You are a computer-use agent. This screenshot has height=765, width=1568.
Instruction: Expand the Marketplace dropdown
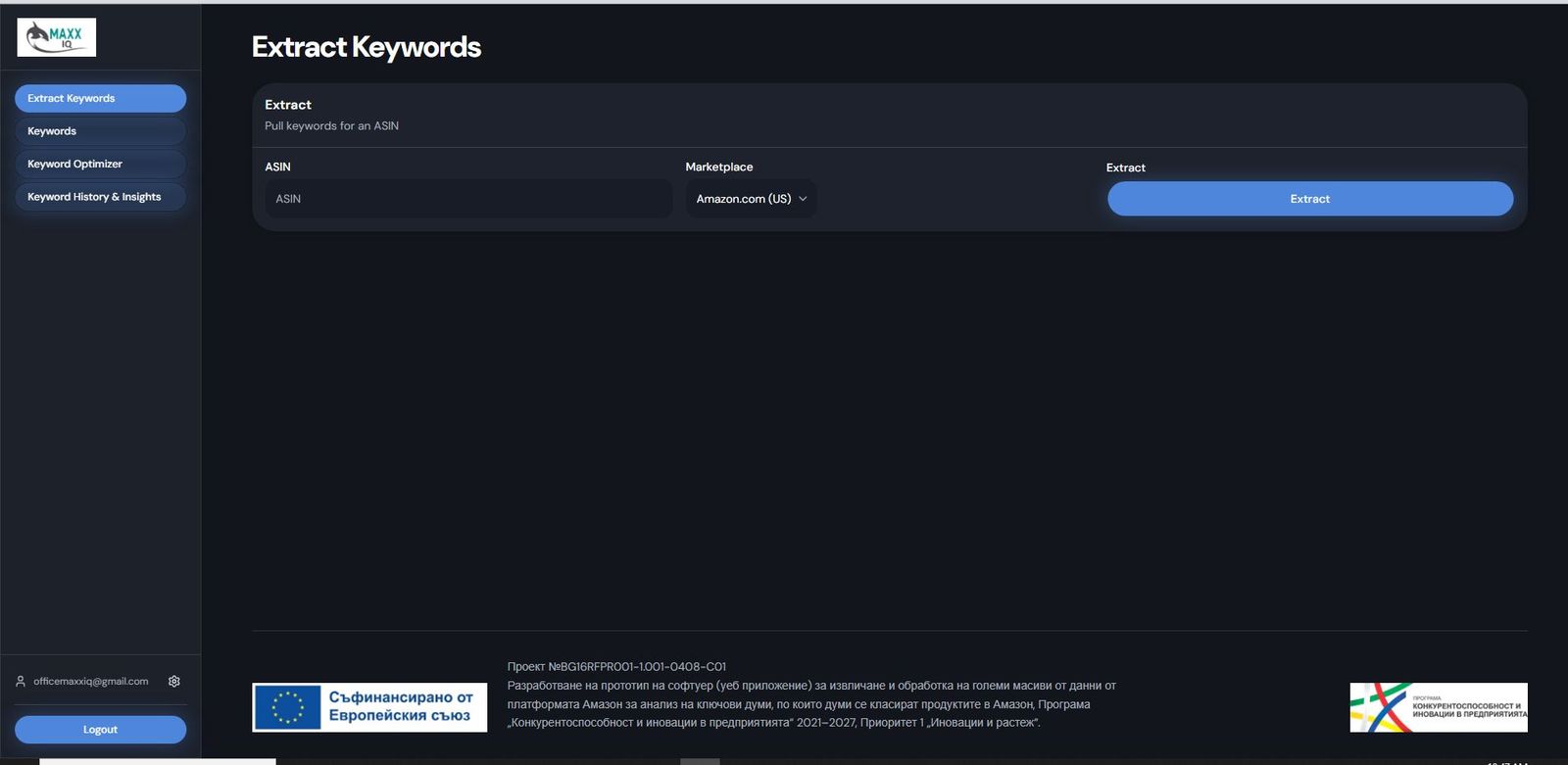[x=751, y=199]
